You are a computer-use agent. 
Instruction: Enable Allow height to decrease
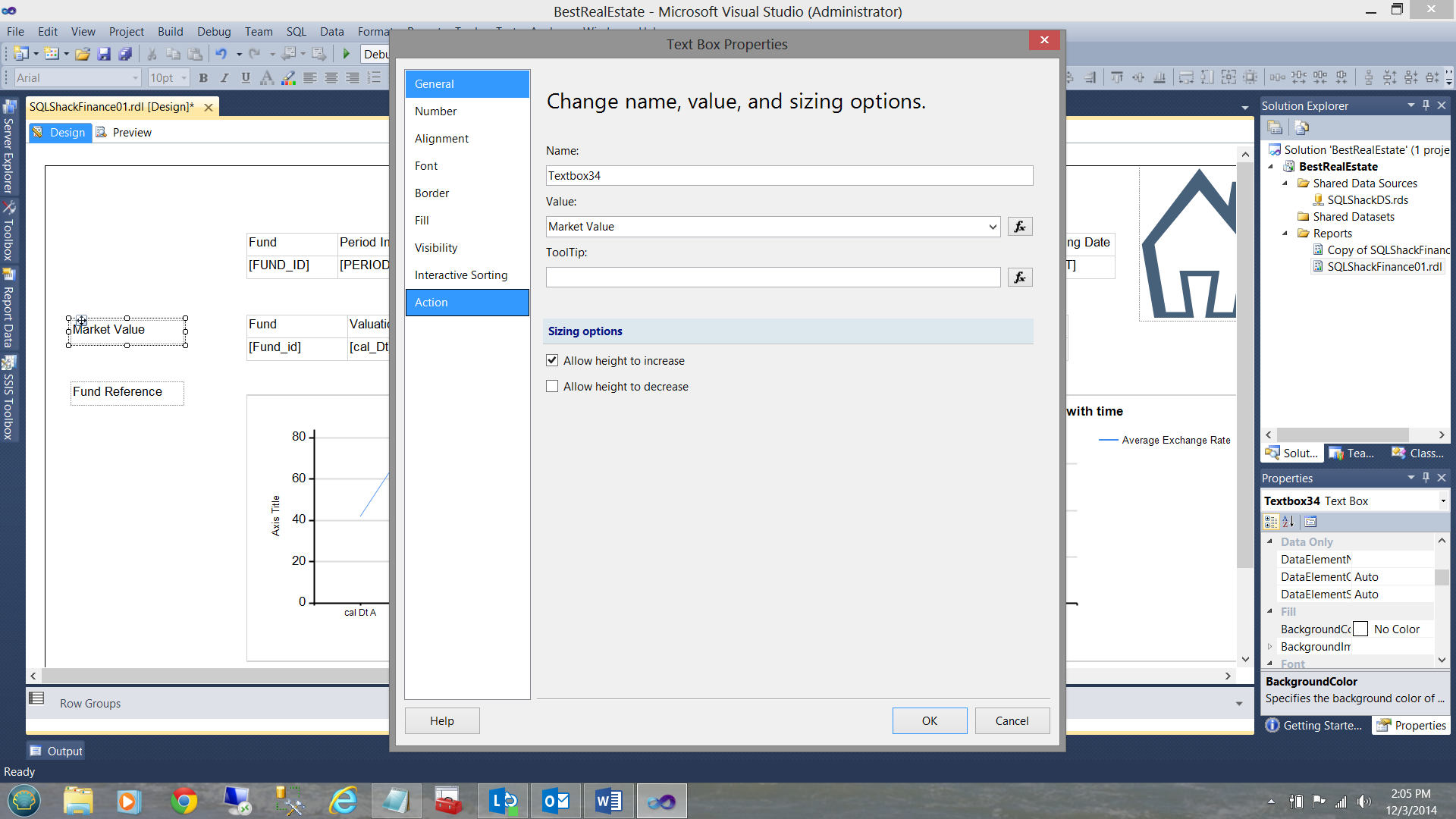(552, 387)
